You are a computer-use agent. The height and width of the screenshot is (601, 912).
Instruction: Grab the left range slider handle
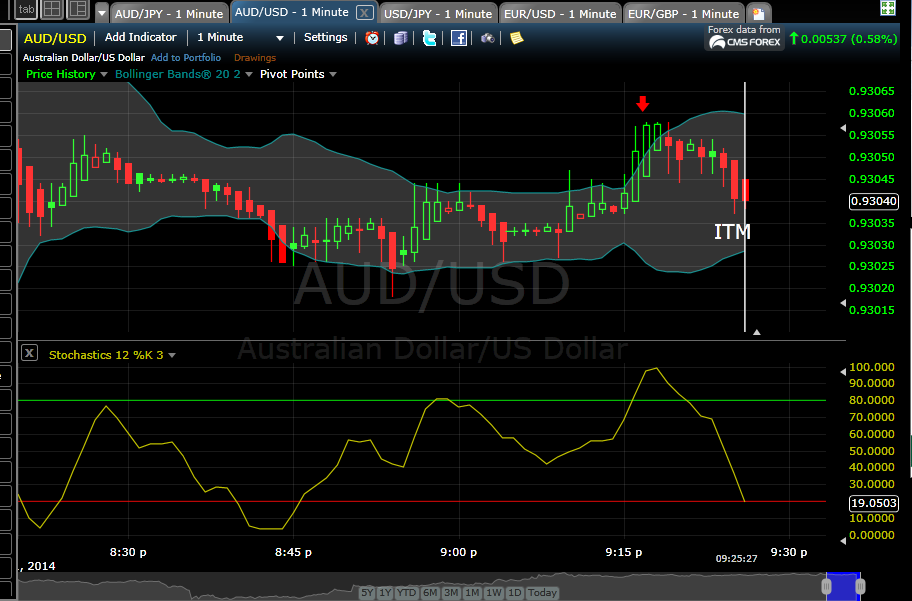[x=826, y=586]
